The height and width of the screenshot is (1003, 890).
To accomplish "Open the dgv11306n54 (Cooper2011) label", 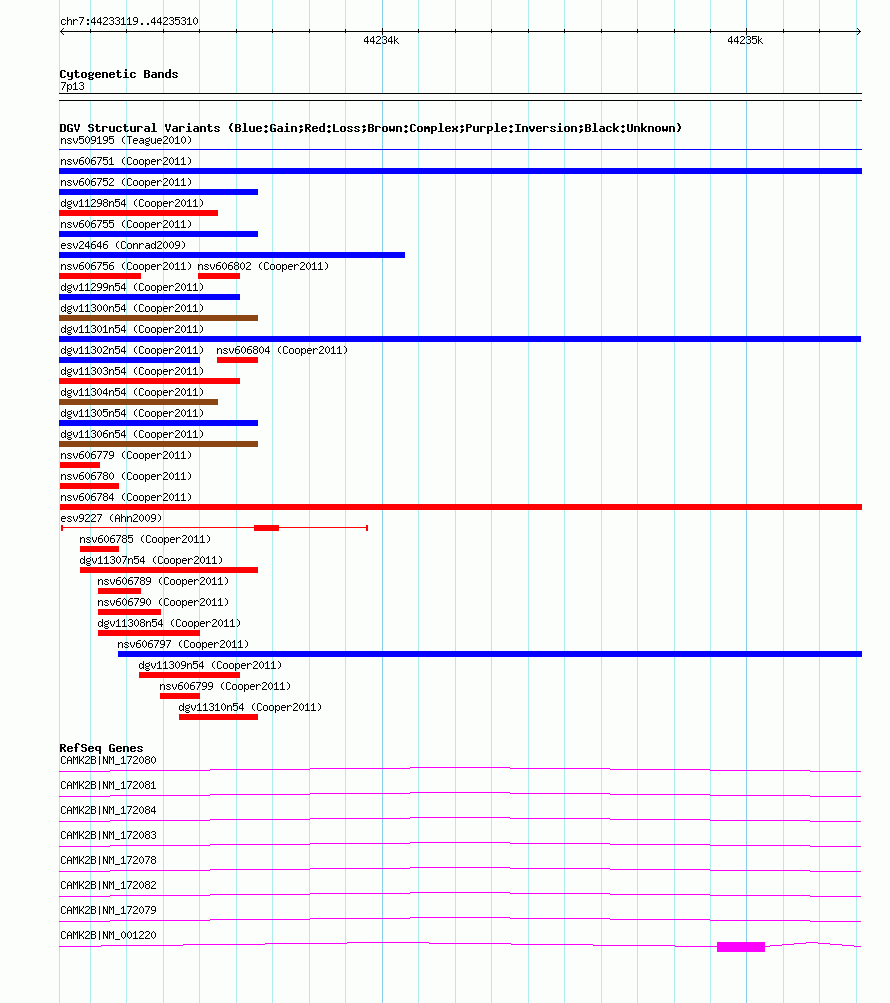I will tap(132, 434).
